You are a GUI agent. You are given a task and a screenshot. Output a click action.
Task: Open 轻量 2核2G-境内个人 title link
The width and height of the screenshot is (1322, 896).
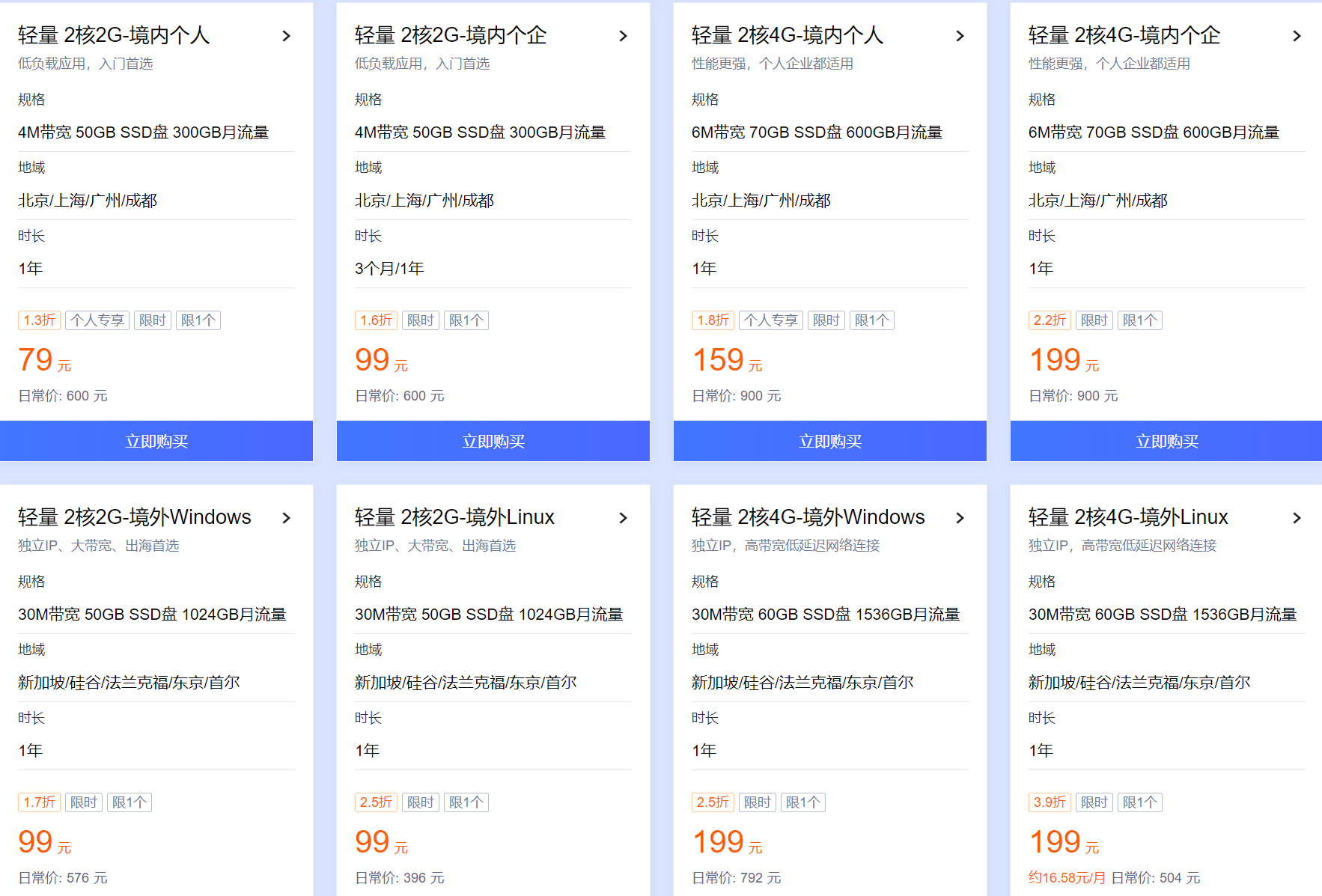[114, 35]
